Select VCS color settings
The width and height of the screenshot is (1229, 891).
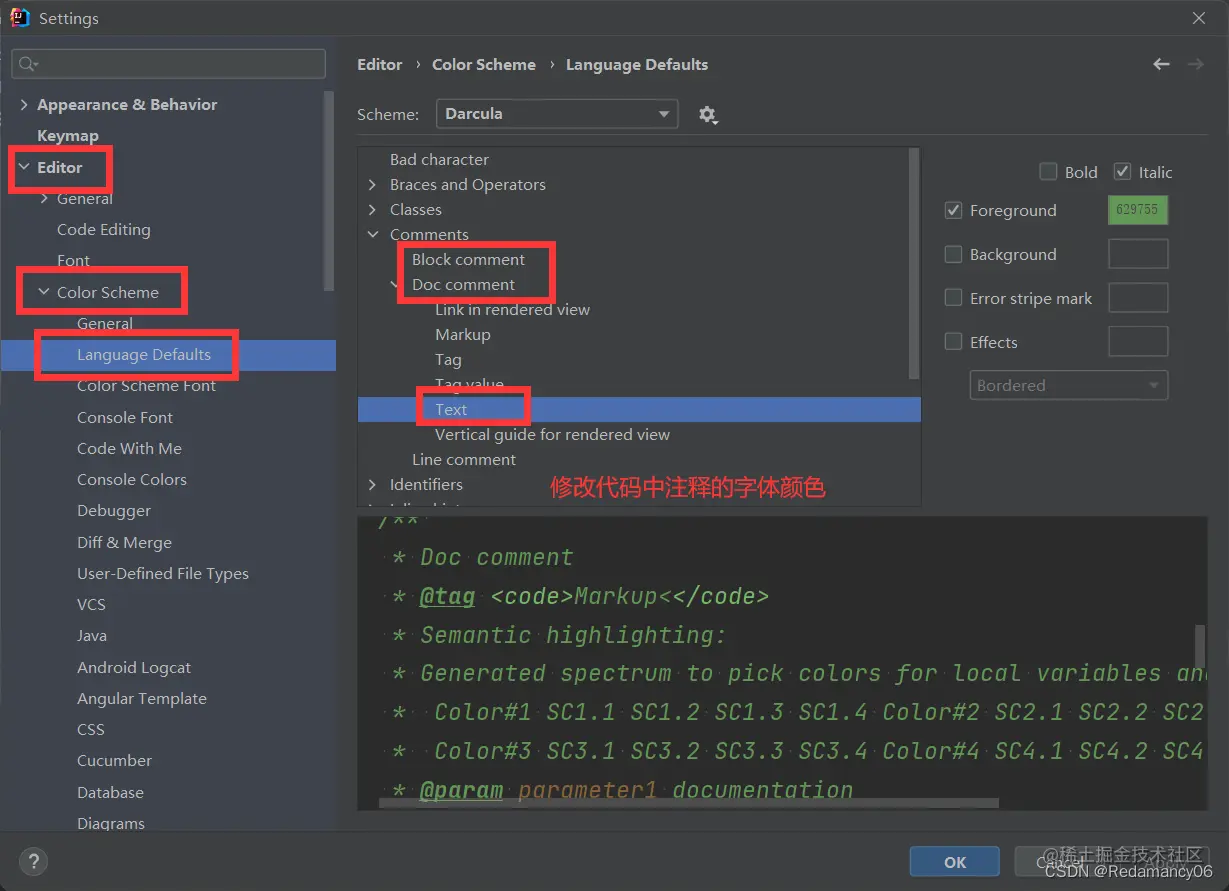coord(91,604)
